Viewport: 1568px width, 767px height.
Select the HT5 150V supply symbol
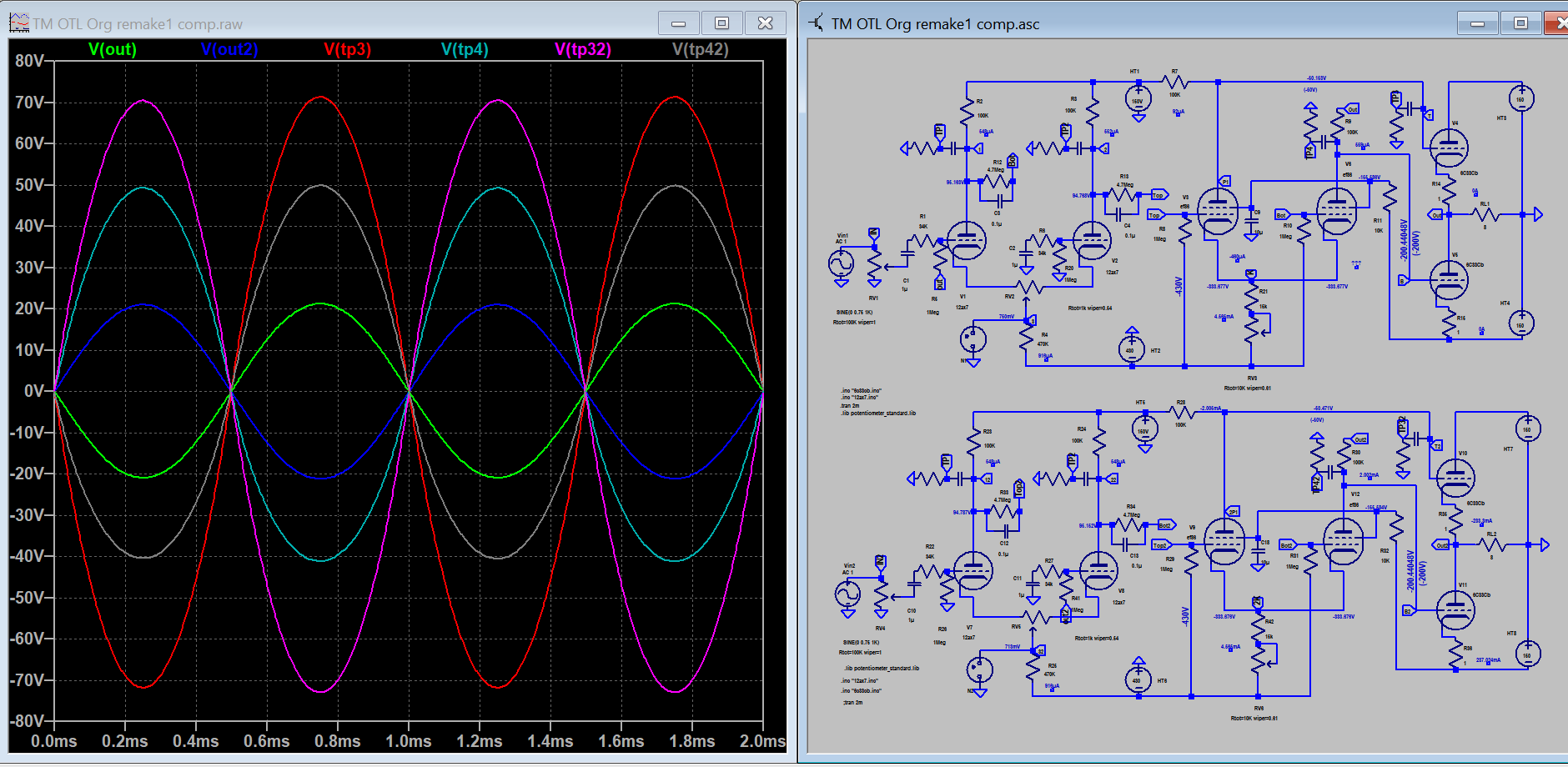tap(1144, 430)
